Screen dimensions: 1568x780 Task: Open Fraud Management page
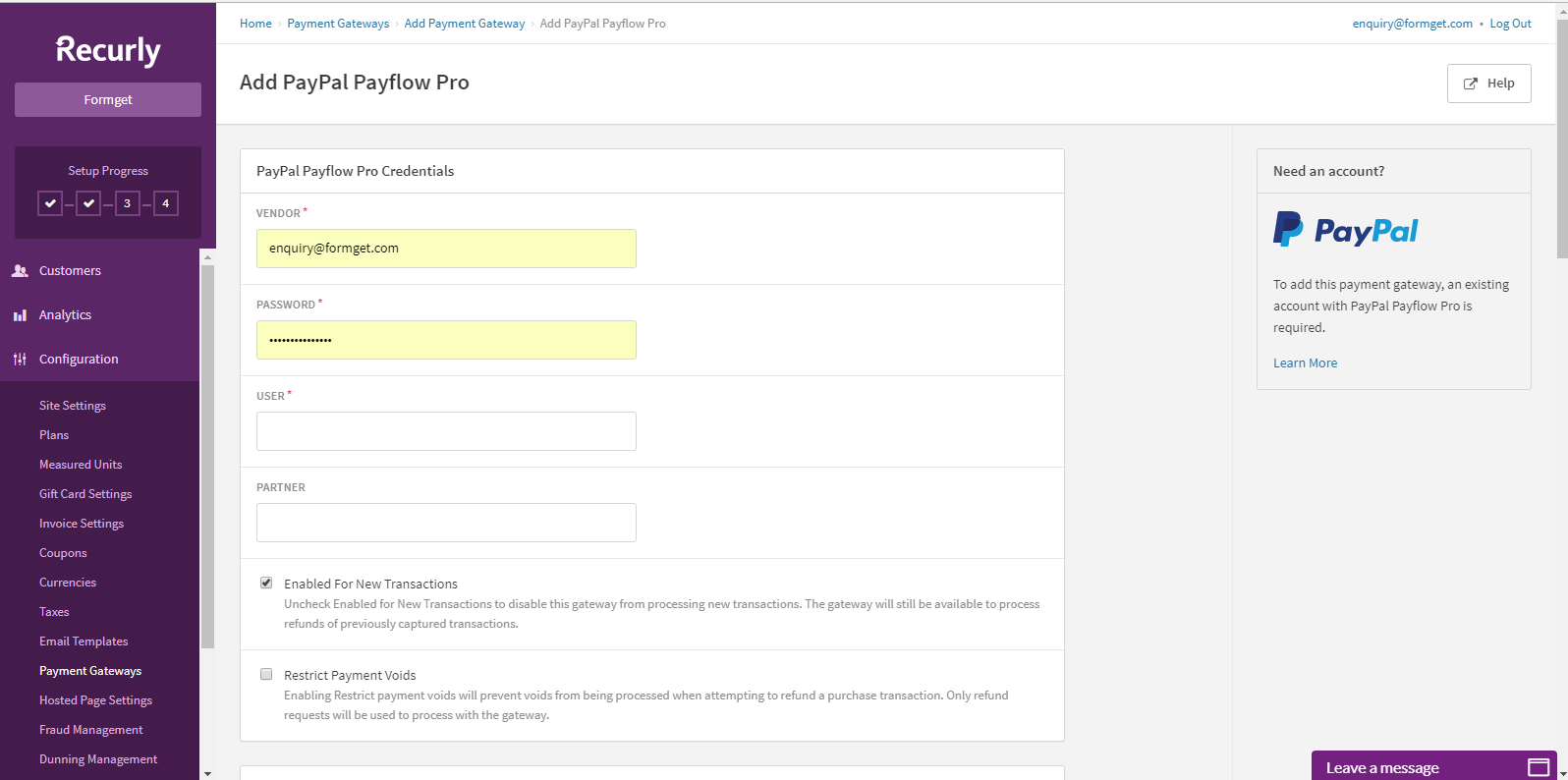[90, 730]
